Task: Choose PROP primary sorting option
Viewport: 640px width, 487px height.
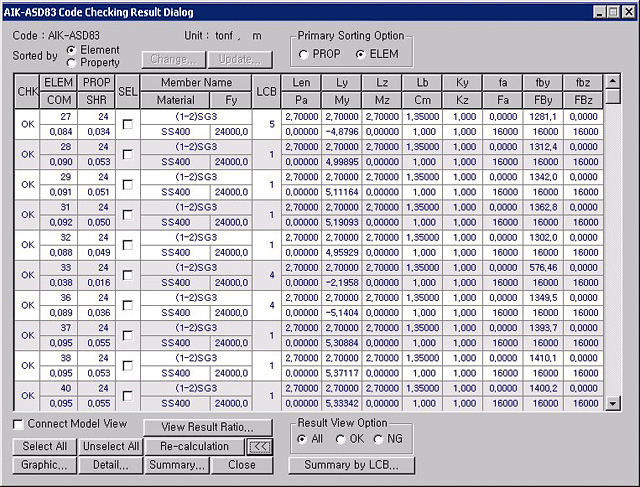Action: click(x=303, y=54)
